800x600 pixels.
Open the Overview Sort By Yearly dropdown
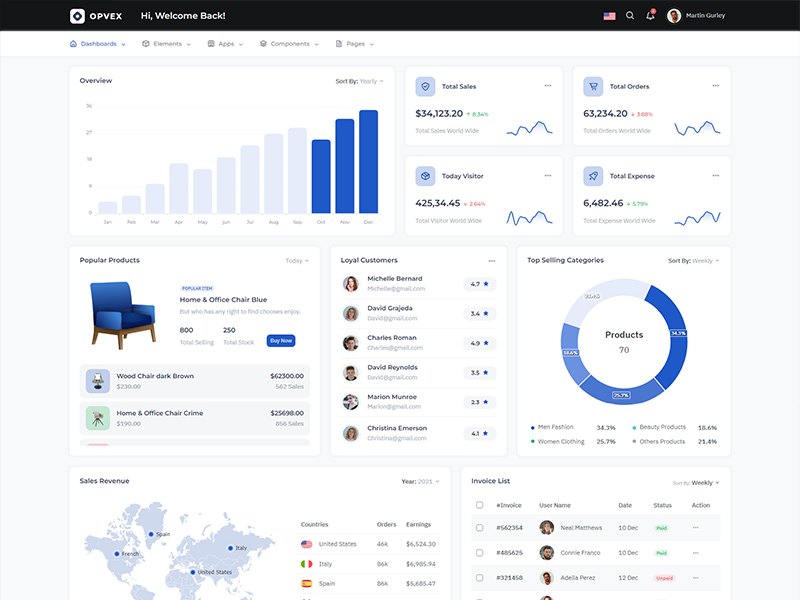[362, 81]
